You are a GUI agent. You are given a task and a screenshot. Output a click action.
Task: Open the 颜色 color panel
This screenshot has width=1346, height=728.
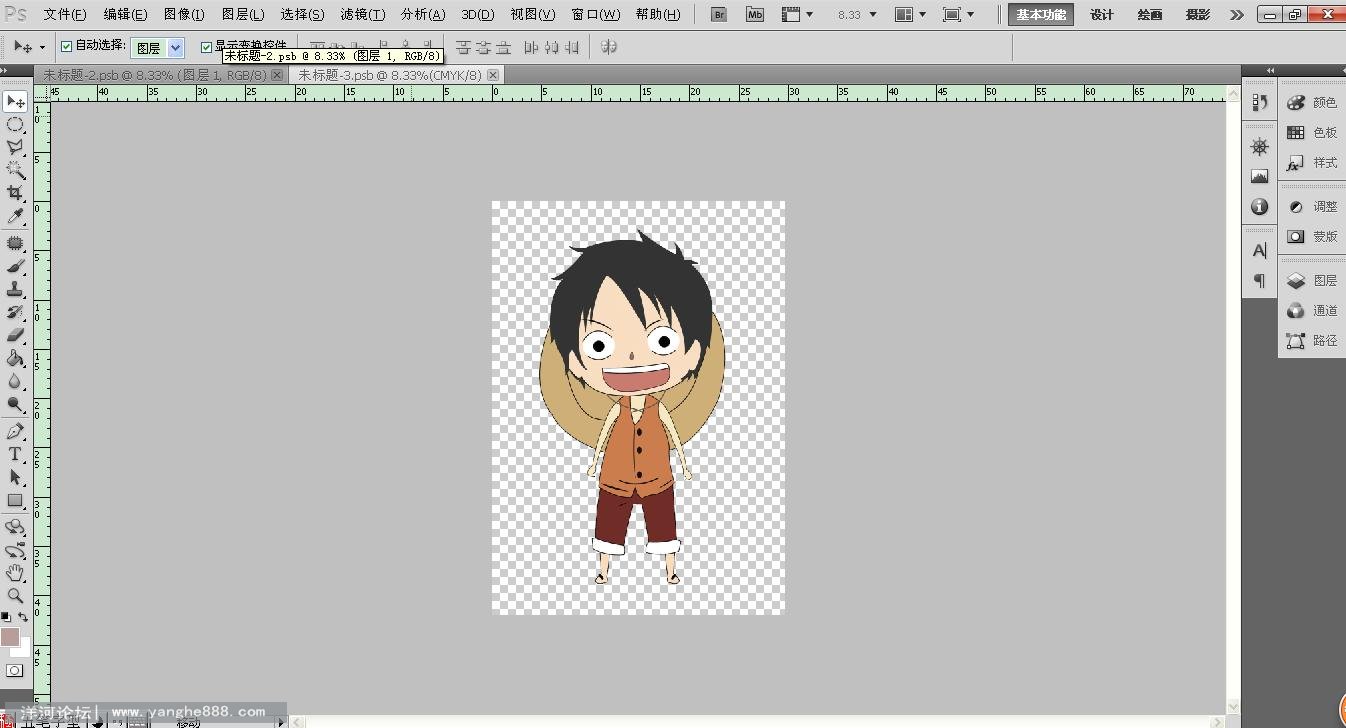pyautogui.click(x=1312, y=103)
